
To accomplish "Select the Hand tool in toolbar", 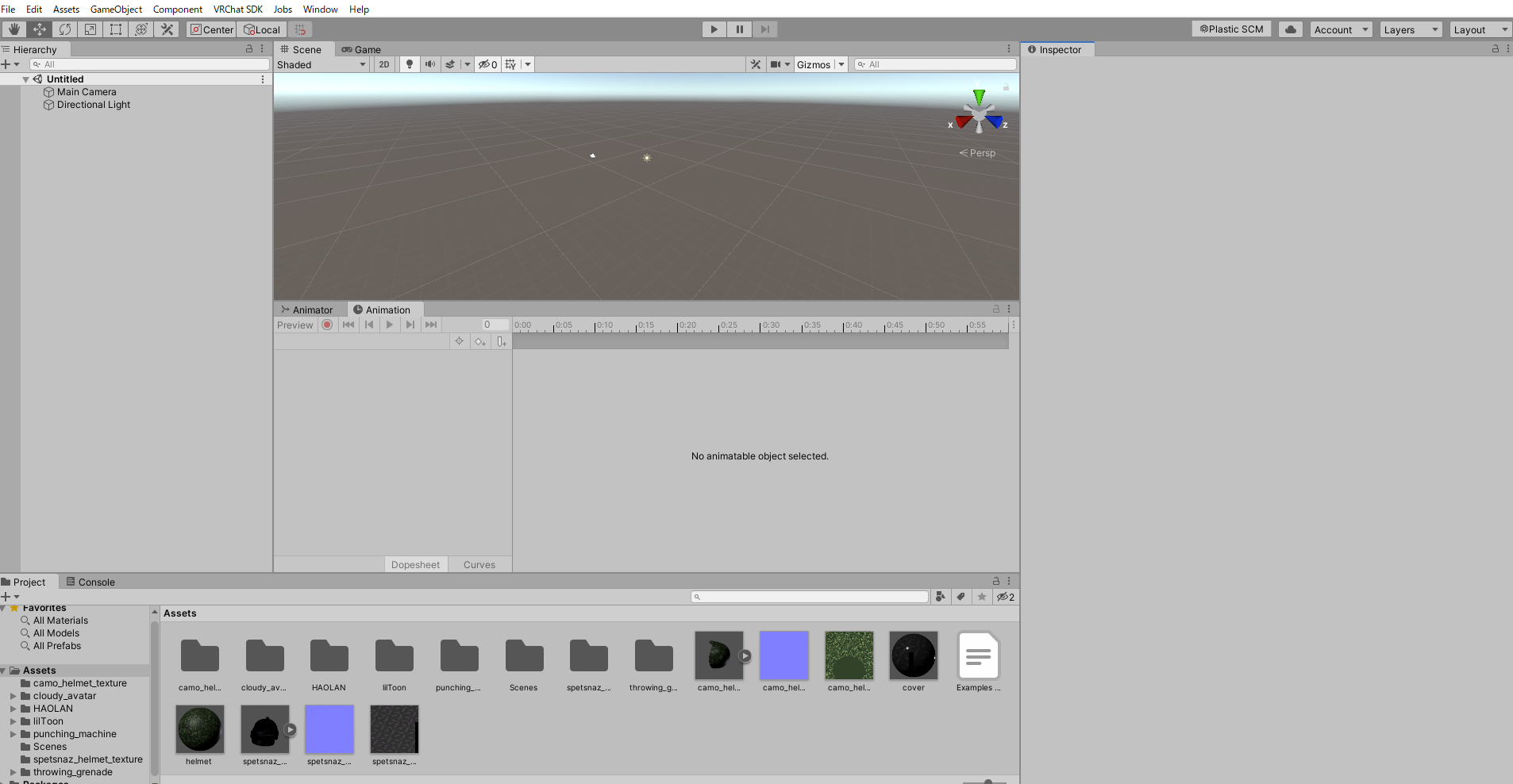I will click(x=14, y=29).
